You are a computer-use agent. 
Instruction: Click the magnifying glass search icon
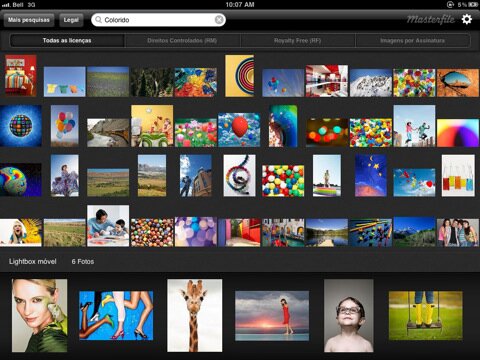point(98,20)
